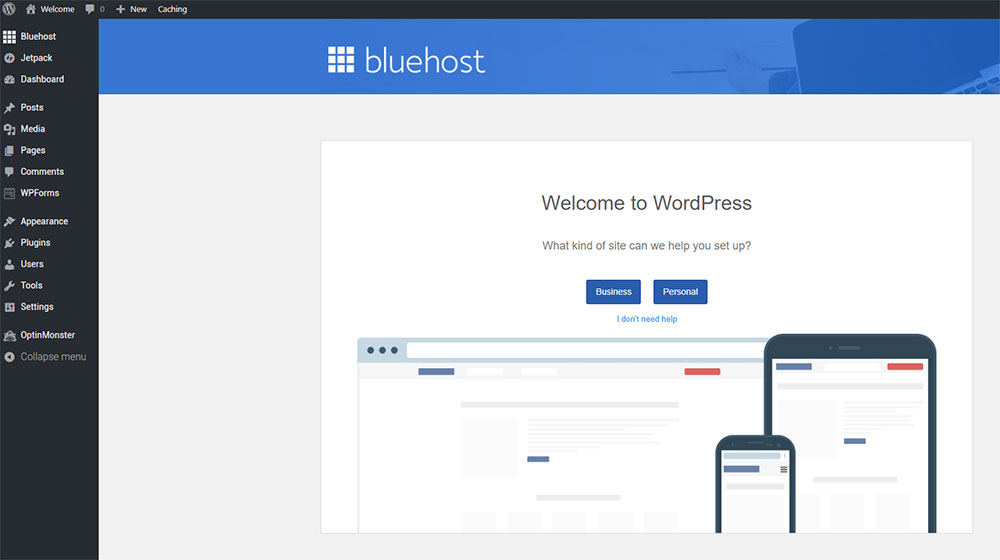
Task: Click the Settings icon in sidebar
Action: [x=9, y=307]
